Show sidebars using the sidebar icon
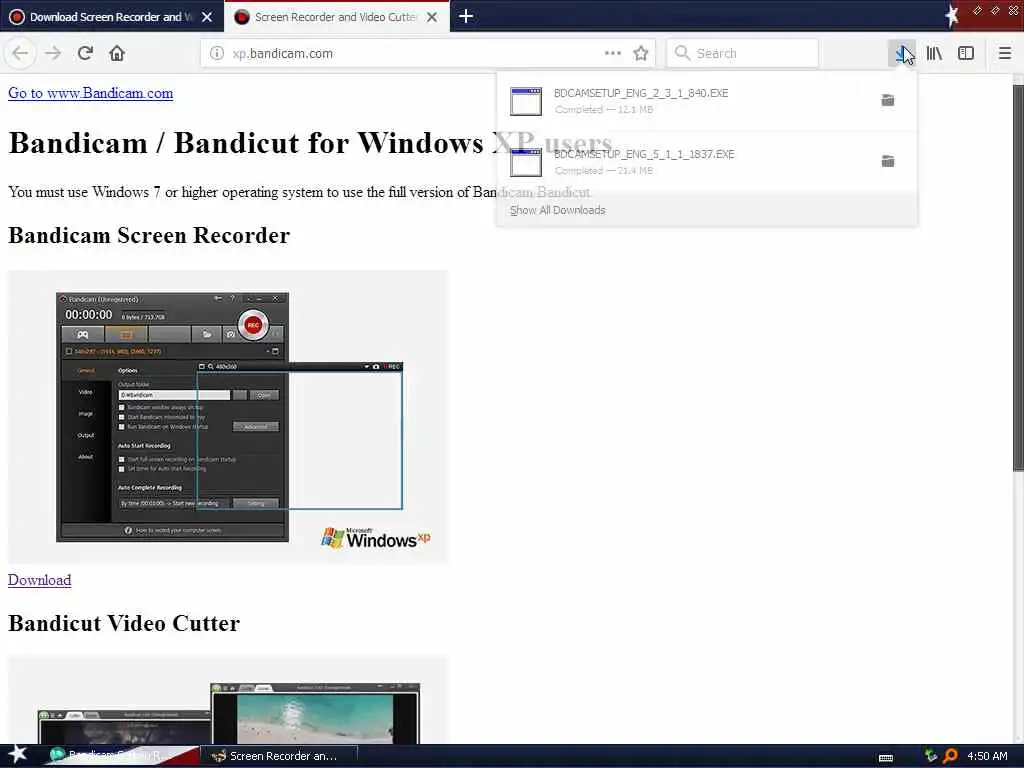The image size is (1024, 768). tap(966, 53)
